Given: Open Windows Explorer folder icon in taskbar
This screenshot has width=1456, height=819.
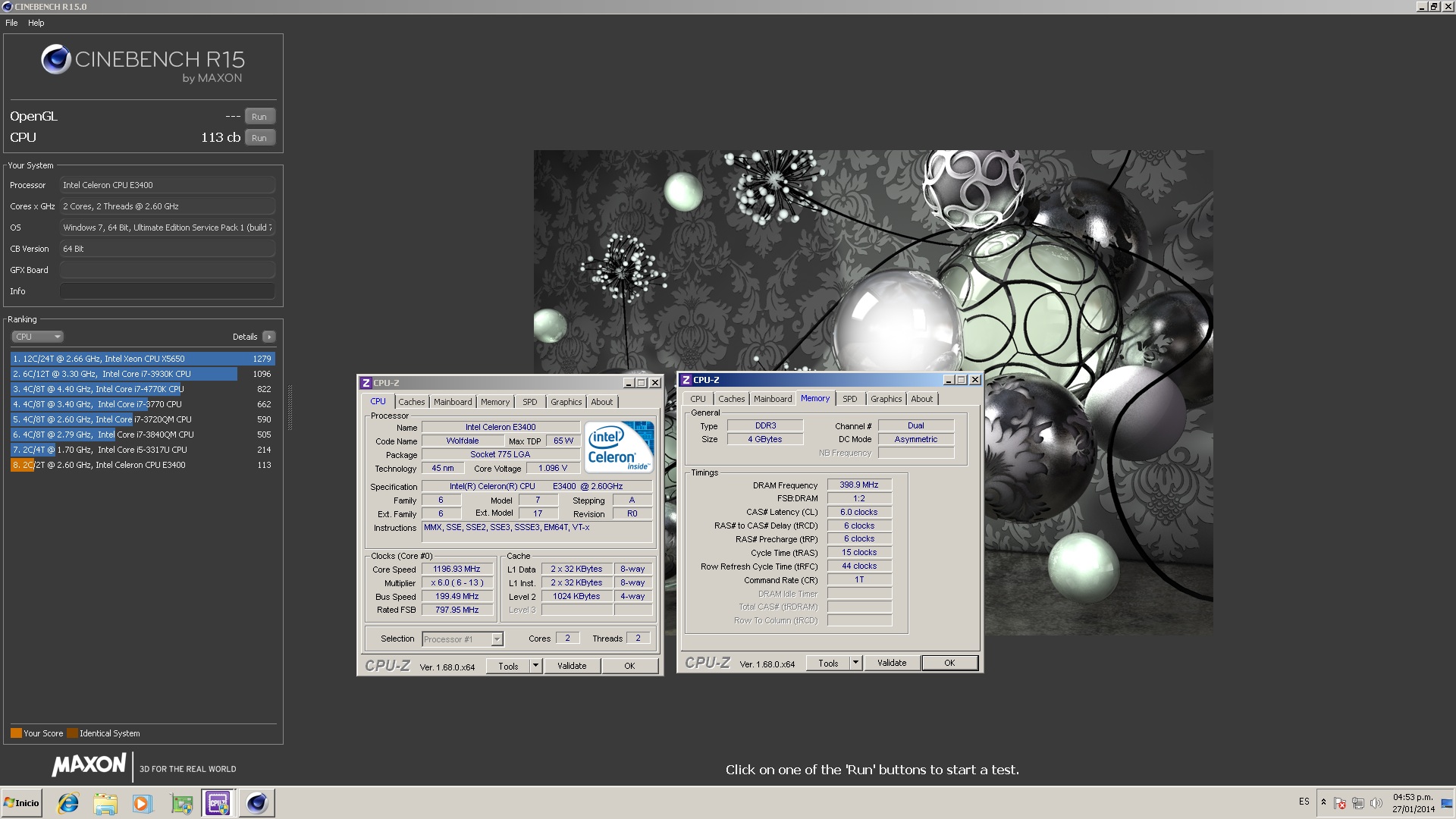Looking at the screenshot, I should coord(105,803).
